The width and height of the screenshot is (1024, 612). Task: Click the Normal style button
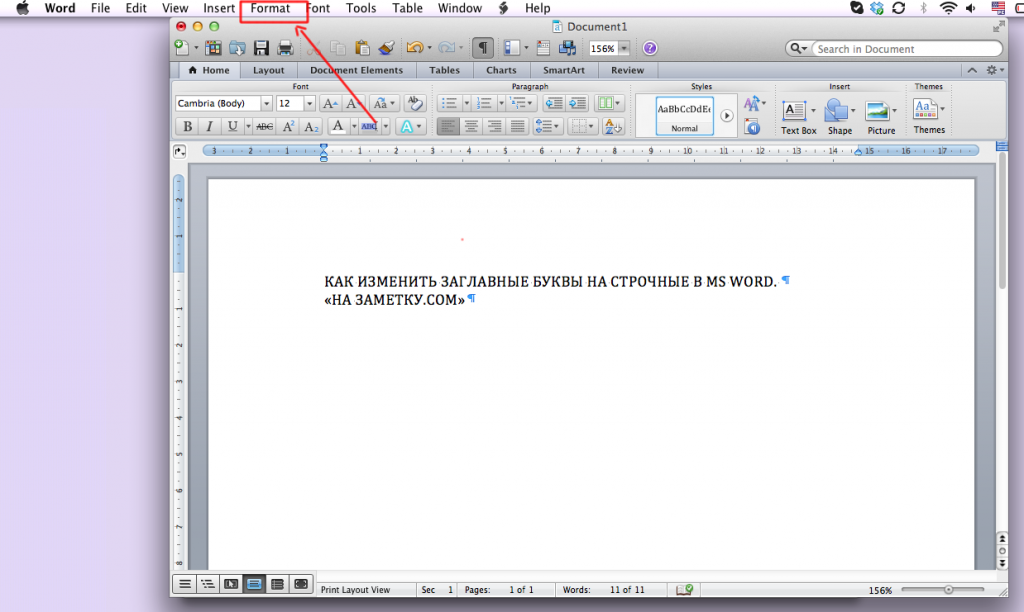click(x=684, y=116)
